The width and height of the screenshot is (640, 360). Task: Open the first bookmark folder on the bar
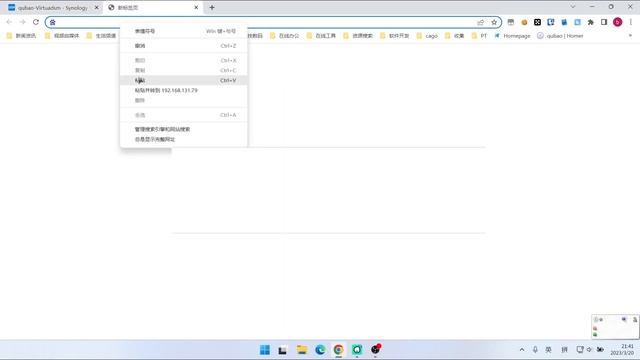[x=22, y=36]
